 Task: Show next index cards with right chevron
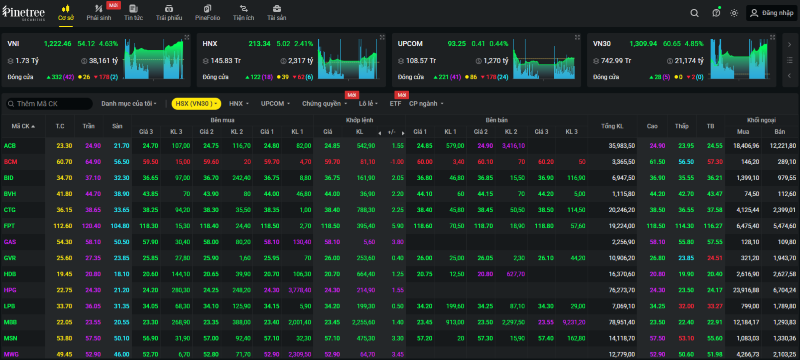pos(789,45)
